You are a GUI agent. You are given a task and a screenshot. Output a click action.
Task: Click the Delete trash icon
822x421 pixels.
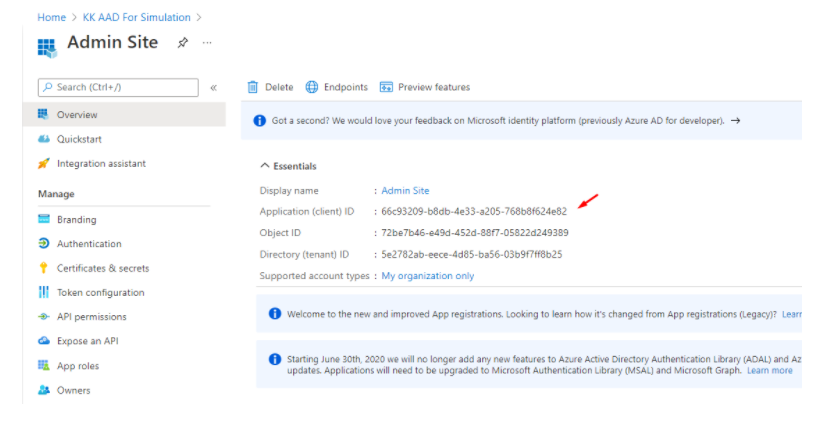coord(253,87)
